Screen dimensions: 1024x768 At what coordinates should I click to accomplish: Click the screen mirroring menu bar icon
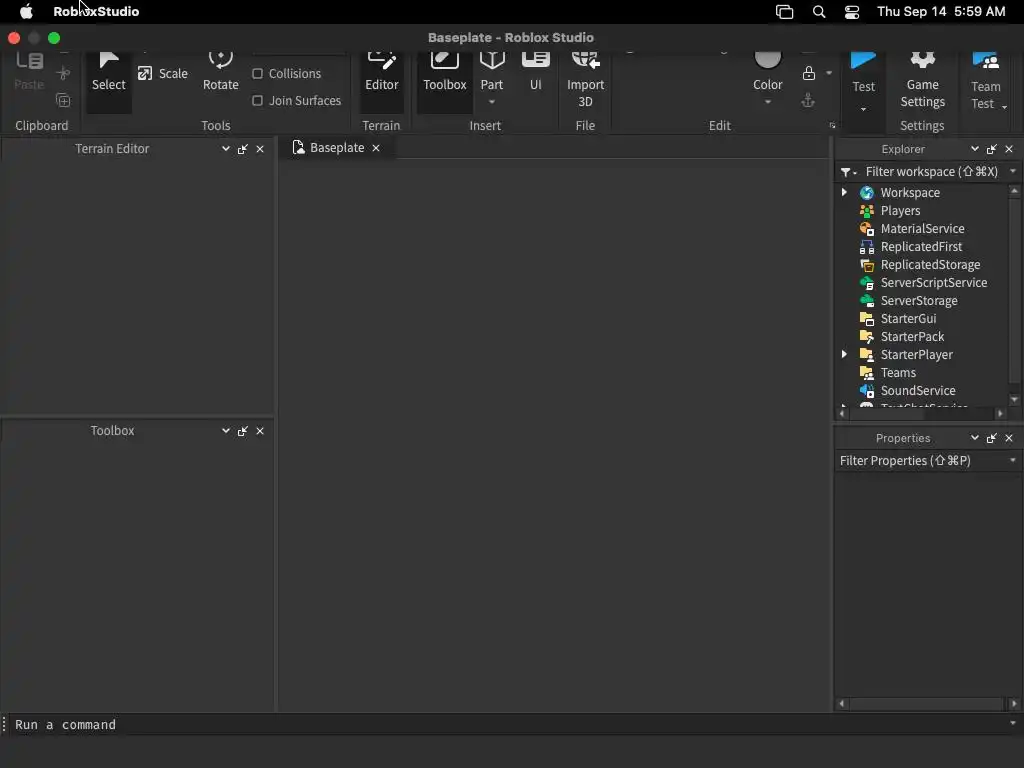click(784, 12)
